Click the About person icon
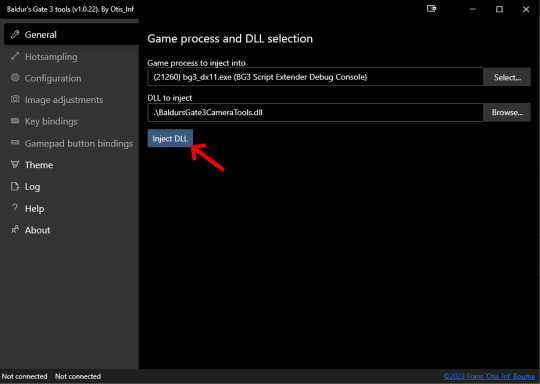The image size is (540, 384). pos(15,229)
